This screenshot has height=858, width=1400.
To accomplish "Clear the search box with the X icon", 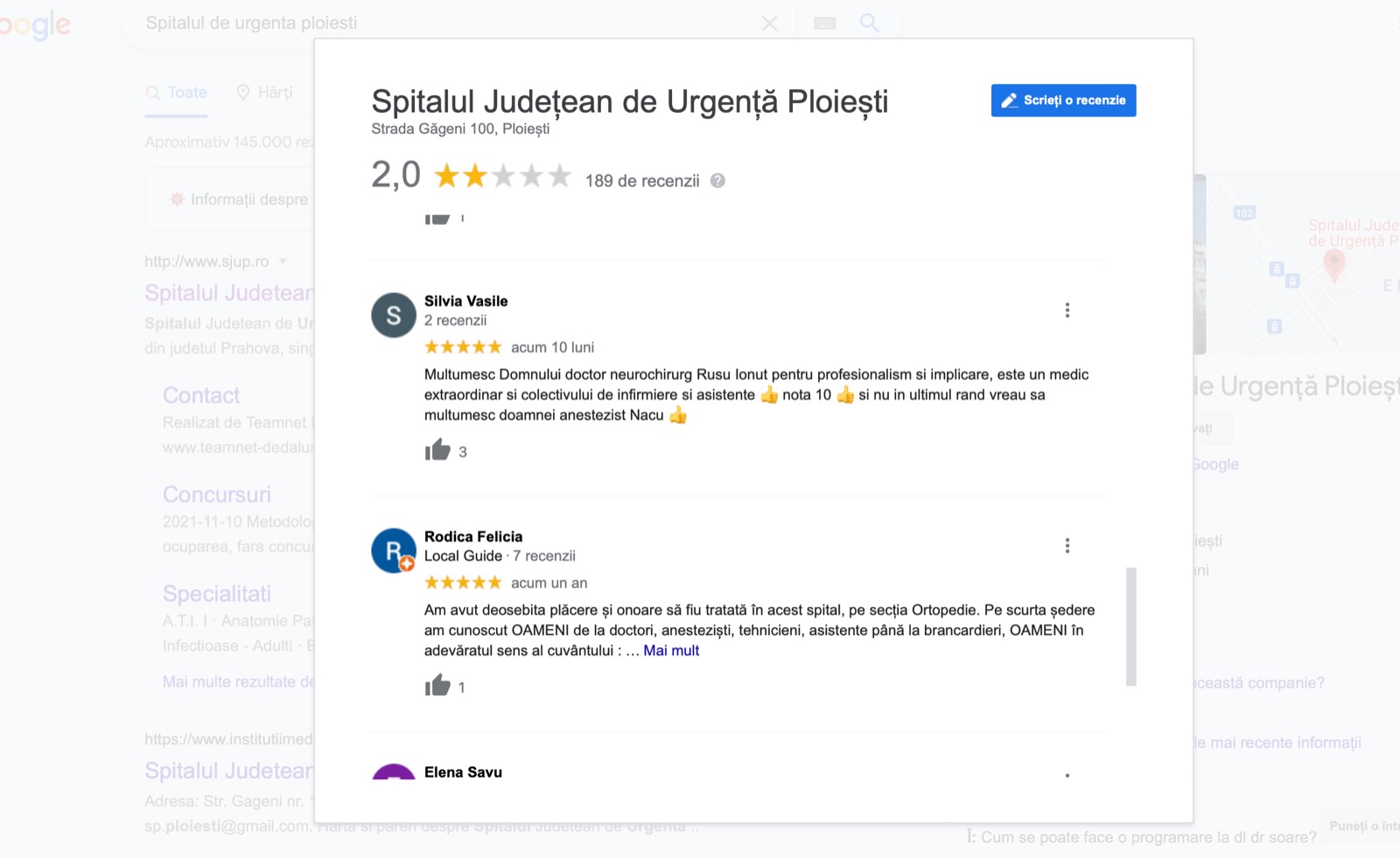I will coord(770,24).
